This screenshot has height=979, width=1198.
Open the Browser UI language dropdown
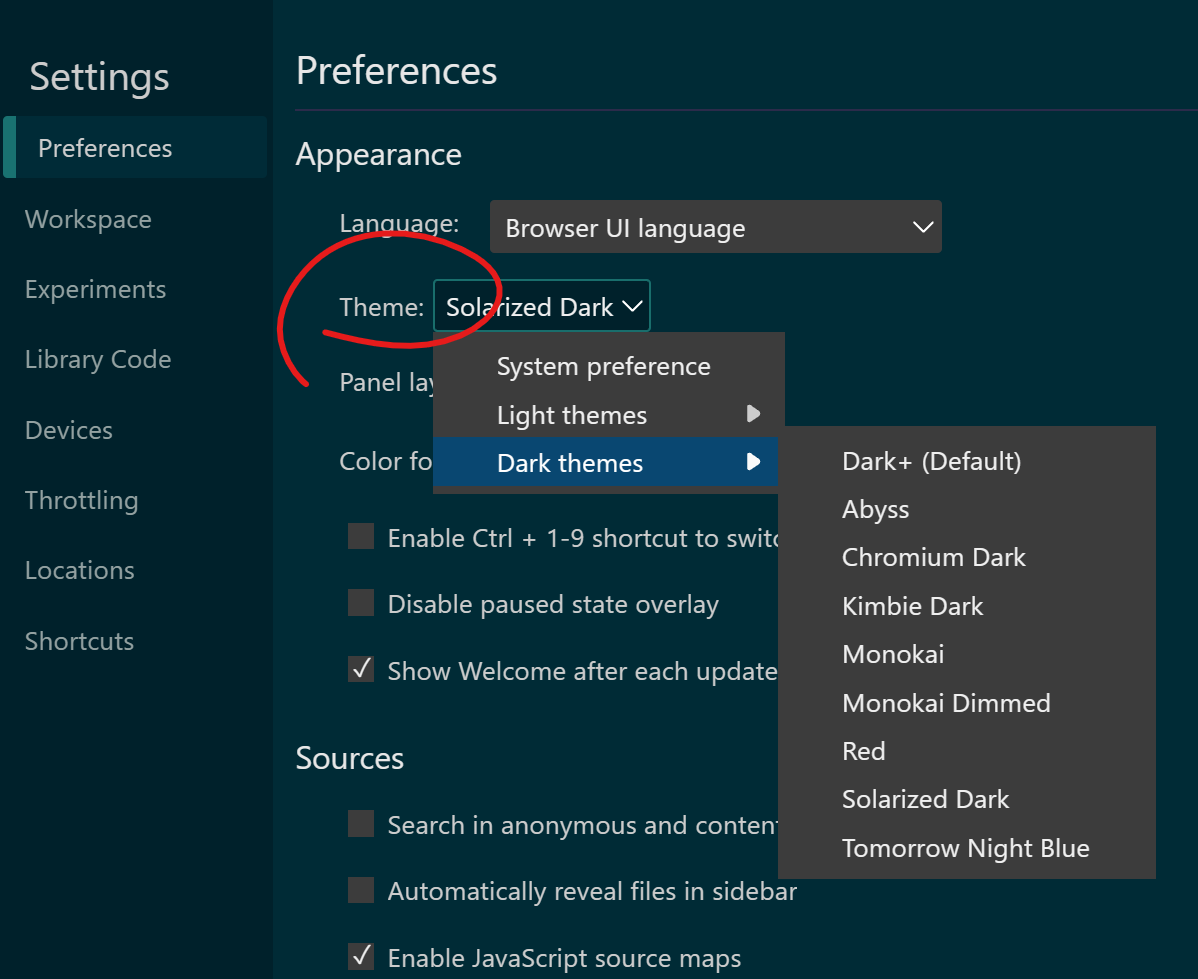(x=716, y=227)
